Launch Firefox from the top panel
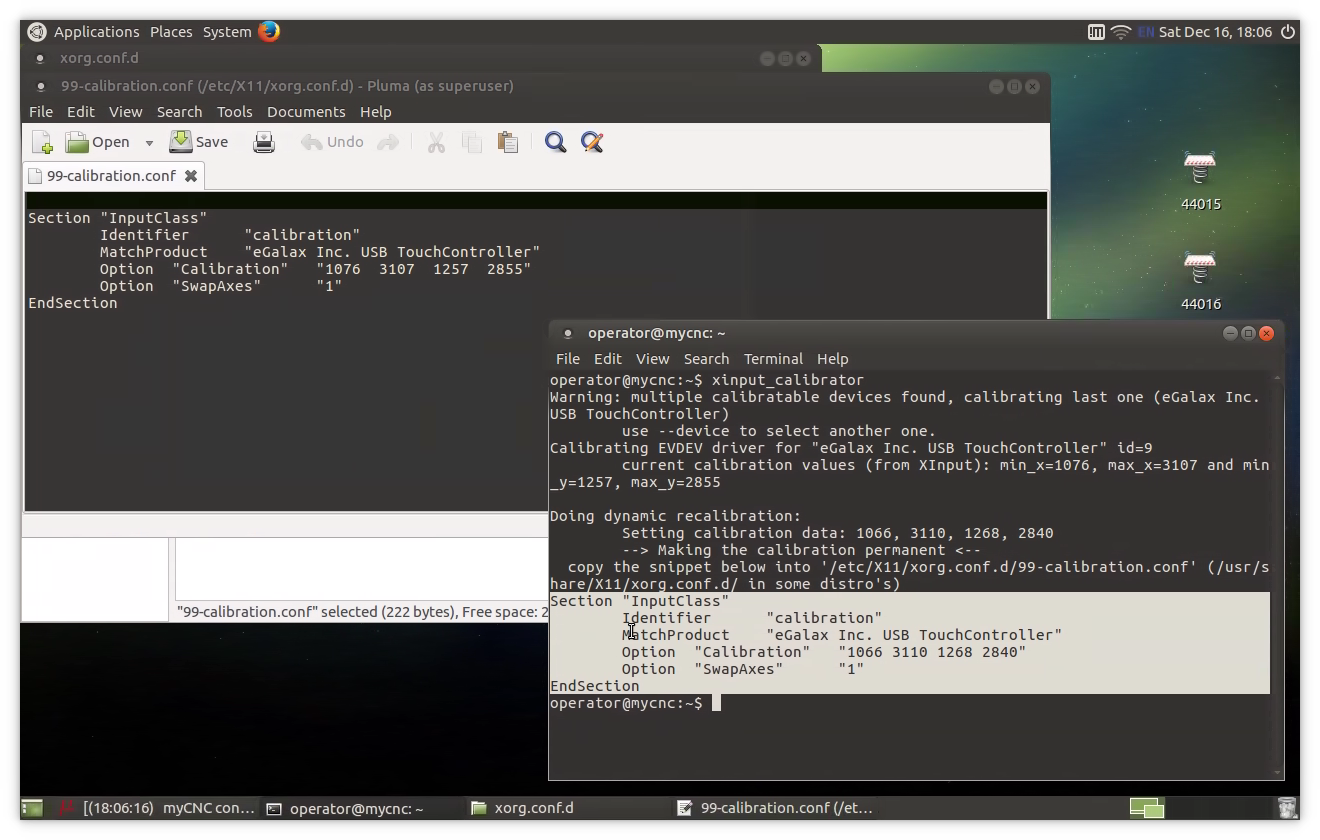This screenshot has width=1320, height=840. pyautogui.click(x=269, y=31)
